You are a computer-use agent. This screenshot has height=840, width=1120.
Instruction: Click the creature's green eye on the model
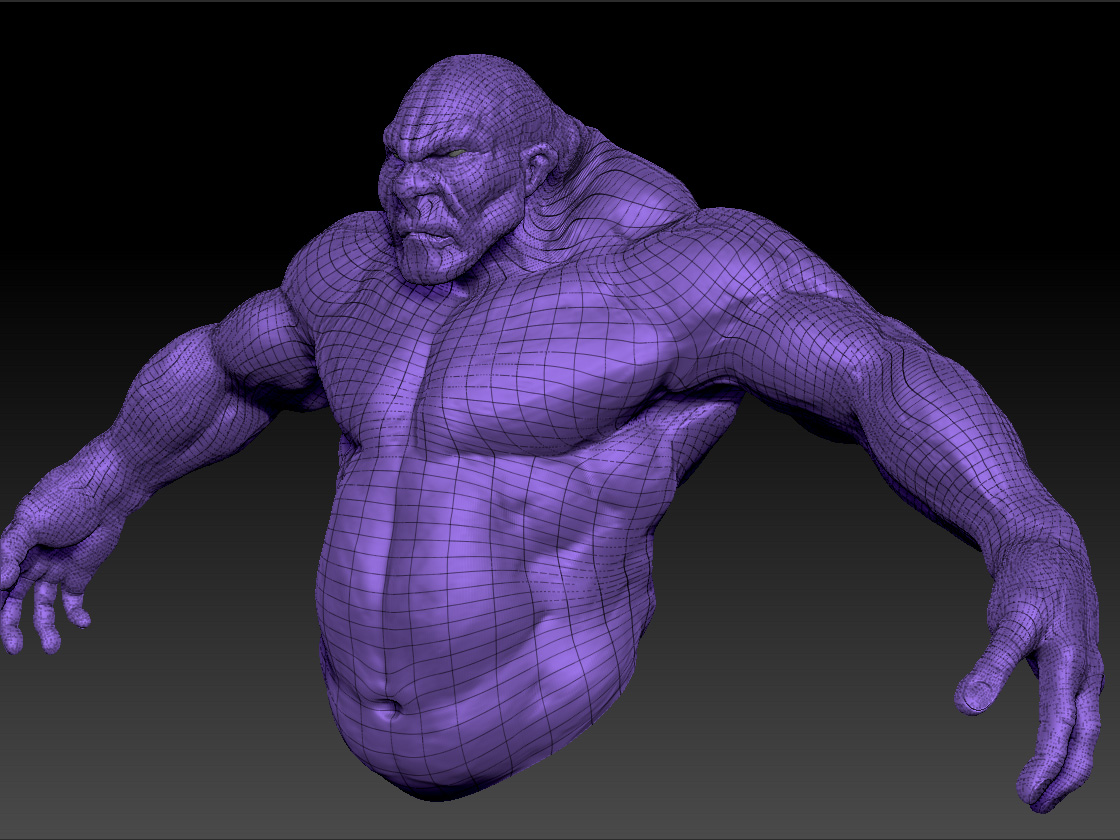point(456,152)
